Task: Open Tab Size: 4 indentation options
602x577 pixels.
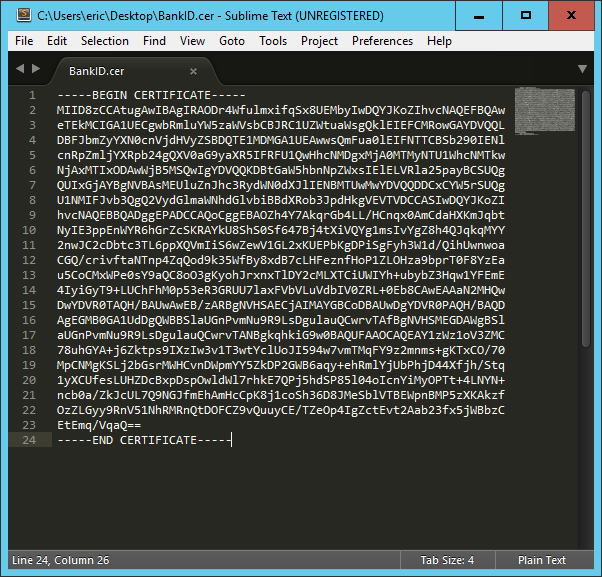Action: click(x=447, y=560)
